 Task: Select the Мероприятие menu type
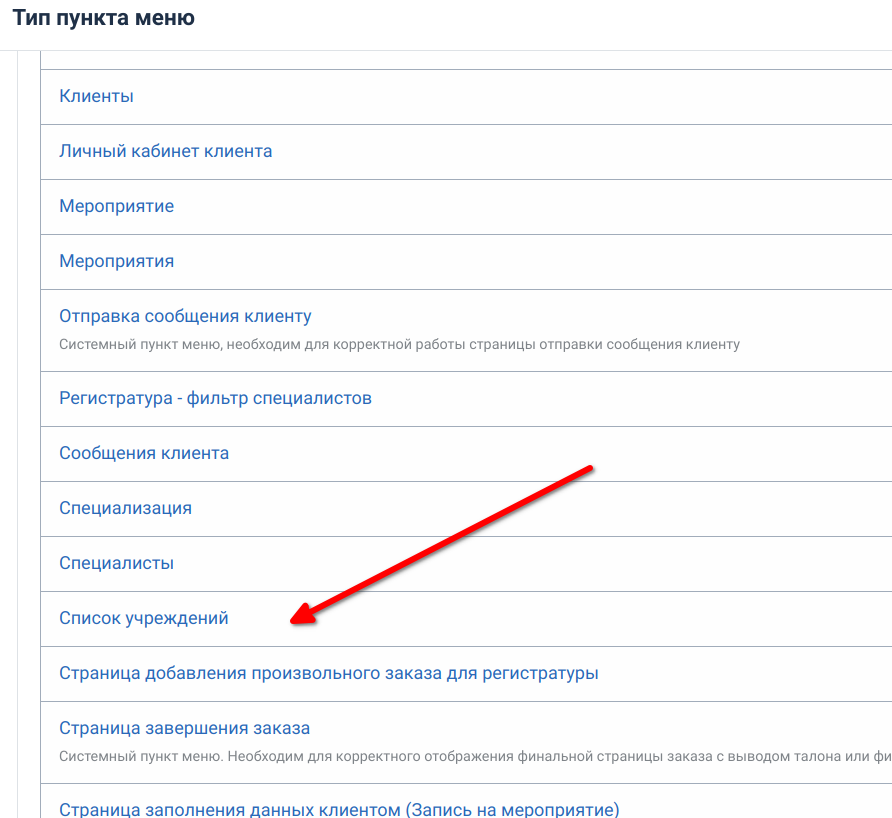tap(116, 207)
